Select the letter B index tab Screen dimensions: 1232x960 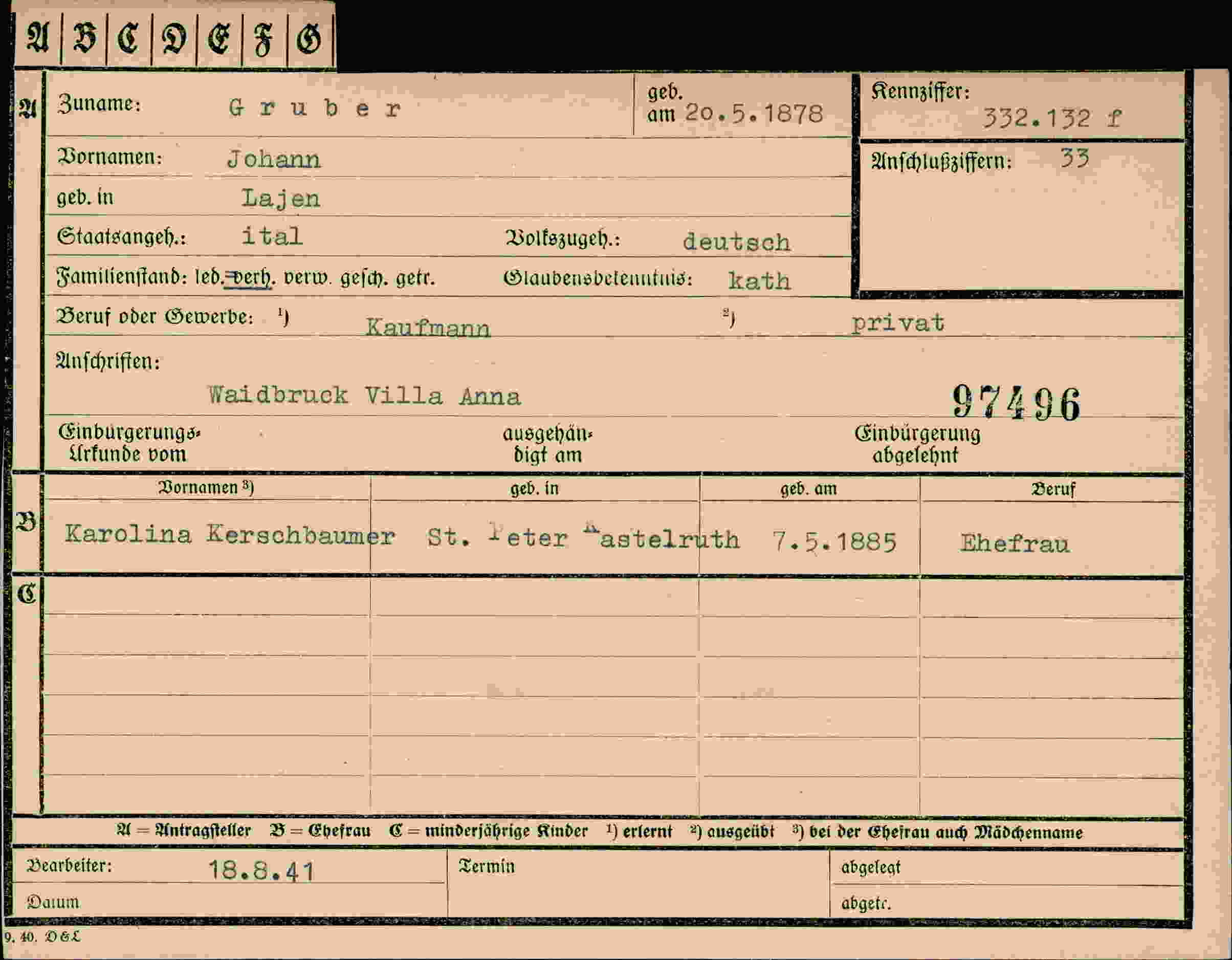point(84,38)
